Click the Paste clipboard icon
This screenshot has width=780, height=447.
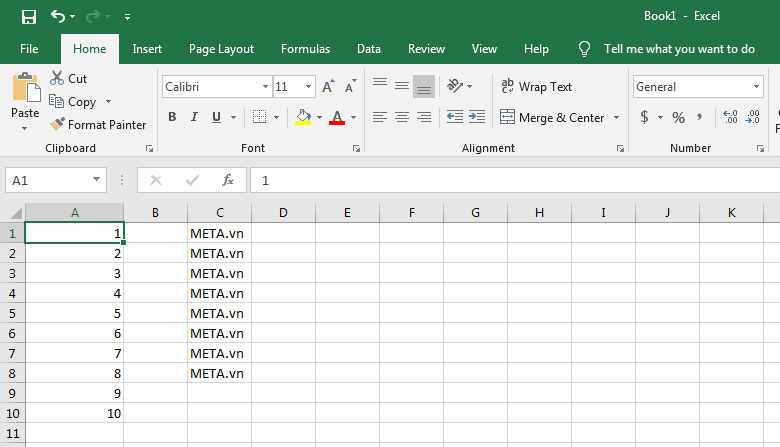pos(25,87)
